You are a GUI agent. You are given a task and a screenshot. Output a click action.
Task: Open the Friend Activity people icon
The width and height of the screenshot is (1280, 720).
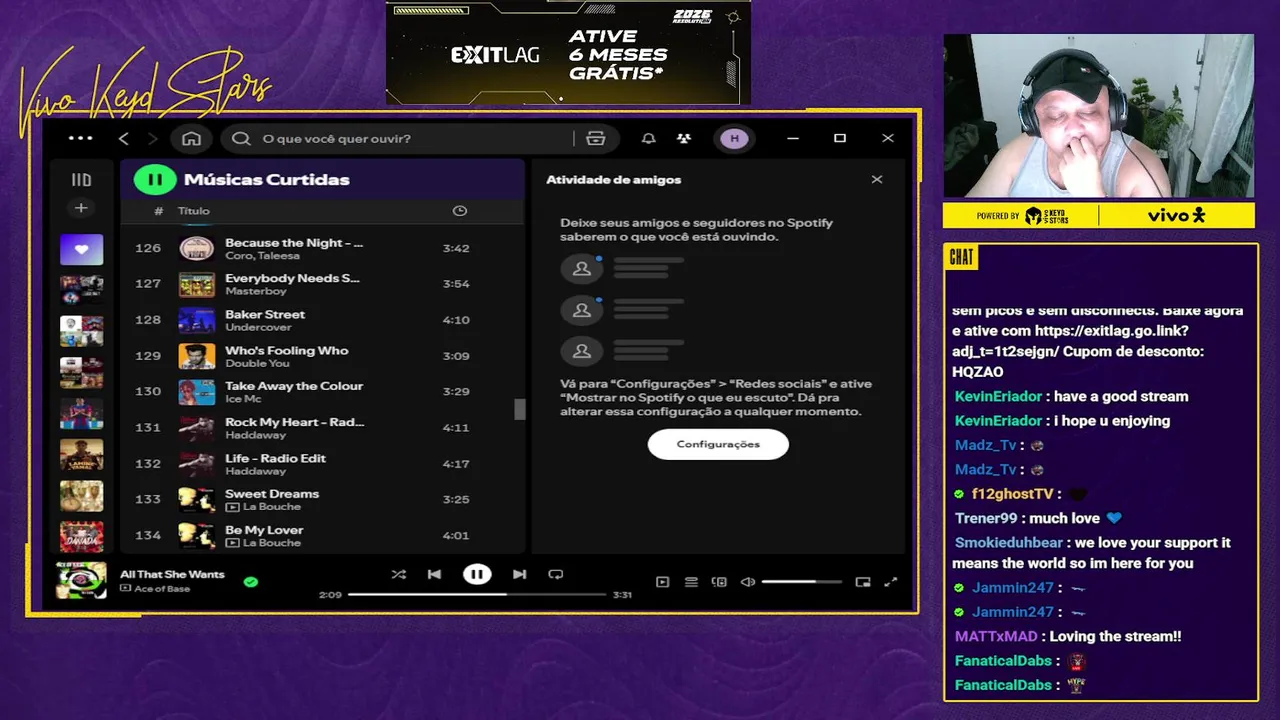684,138
